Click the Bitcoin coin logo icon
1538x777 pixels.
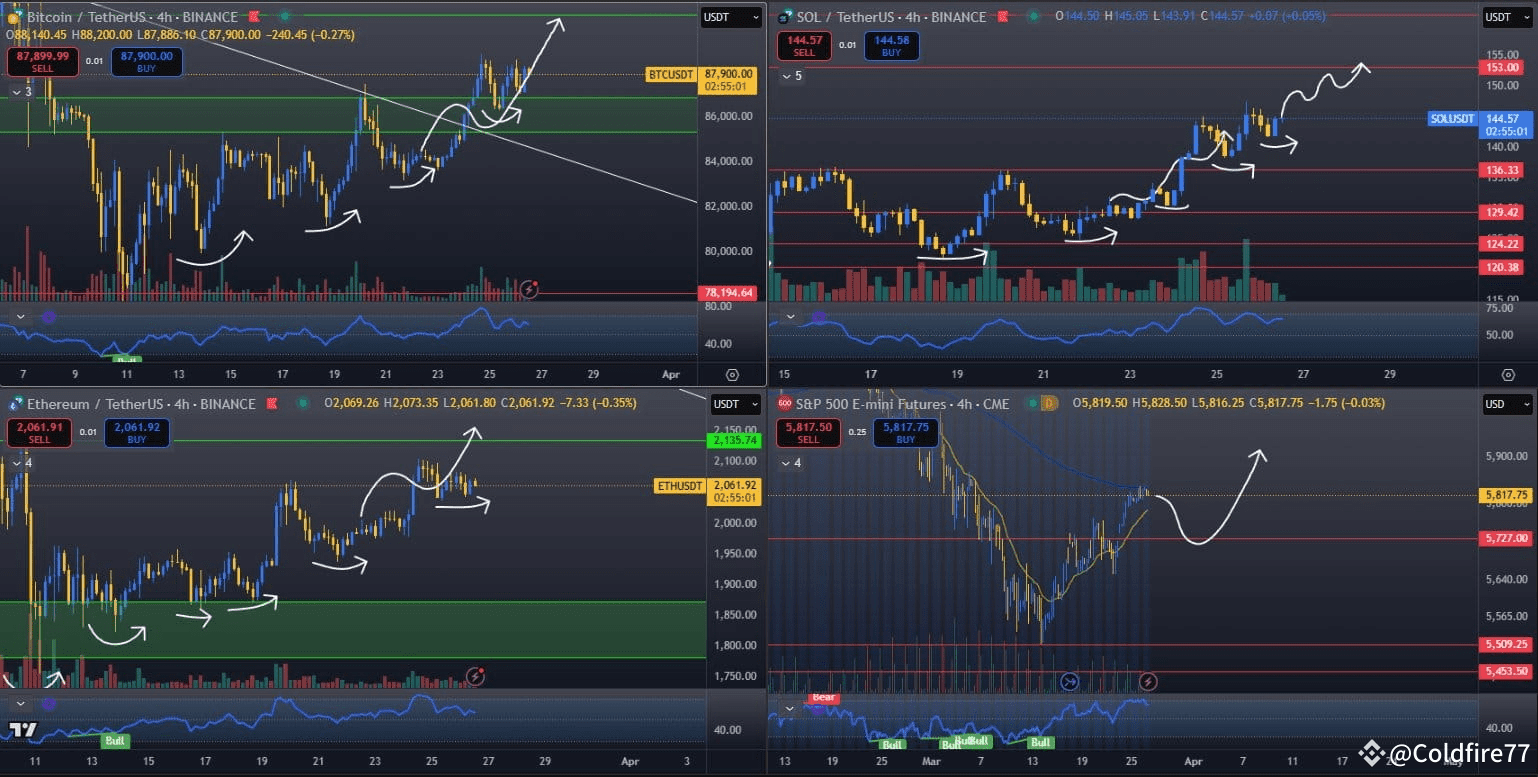point(13,17)
